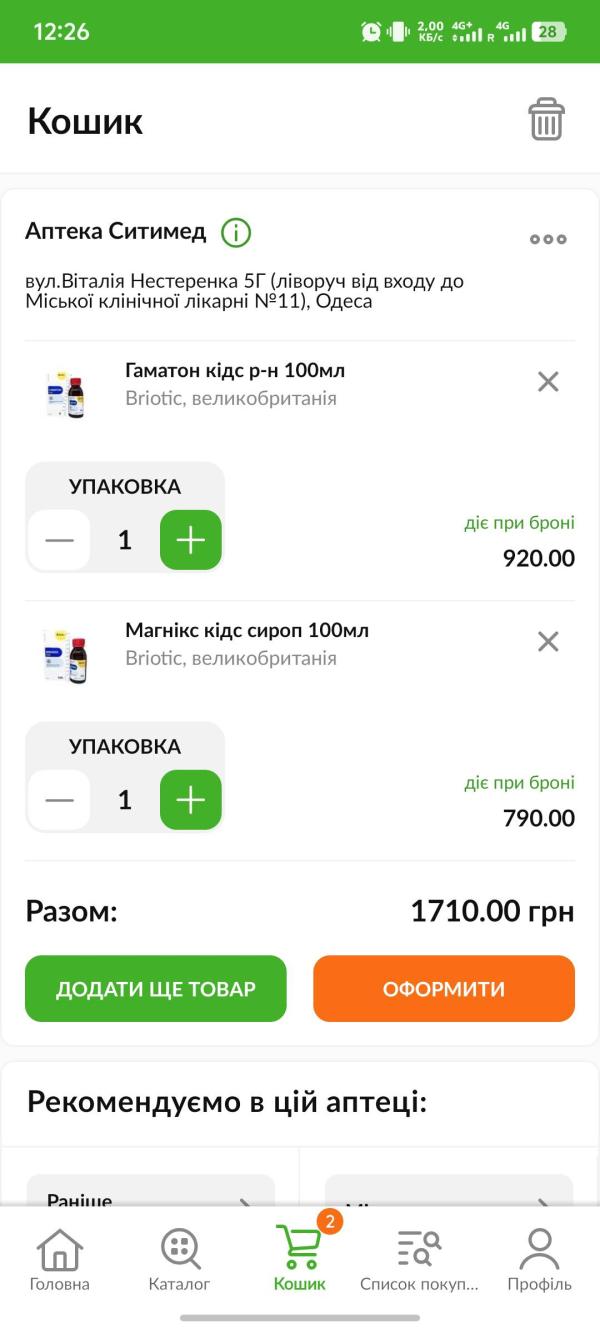600x1332 pixels.
Task: Tap the Гаматон кідс р-н 100мл title
Action: [x=235, y=371]
